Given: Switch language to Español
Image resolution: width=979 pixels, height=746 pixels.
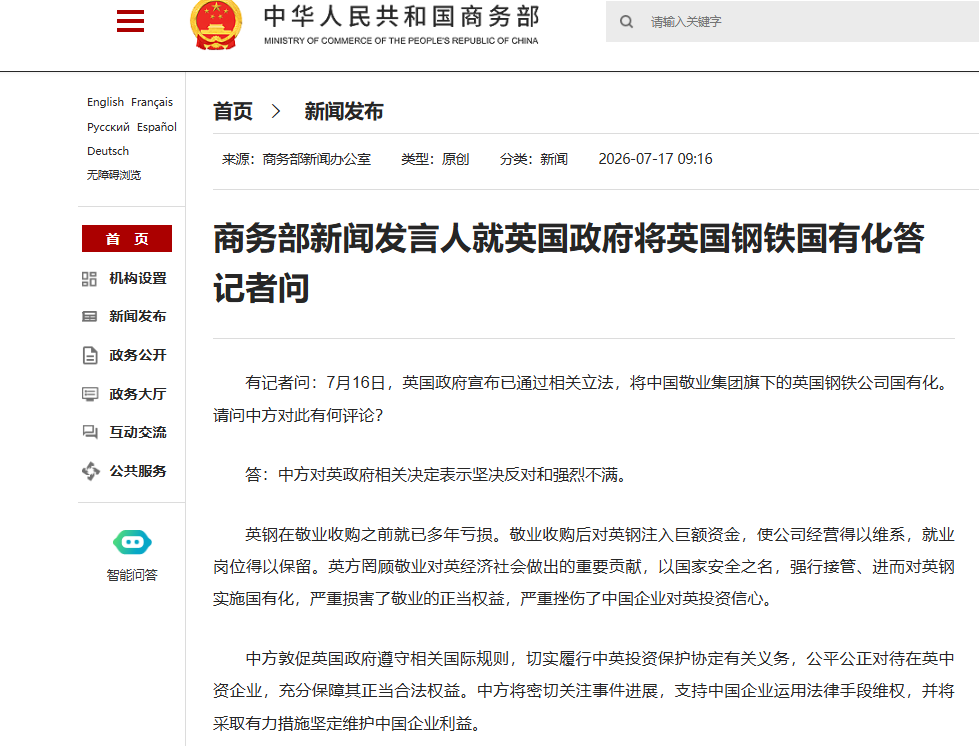Looking at the screenshot, I should [x=157, y=127].
